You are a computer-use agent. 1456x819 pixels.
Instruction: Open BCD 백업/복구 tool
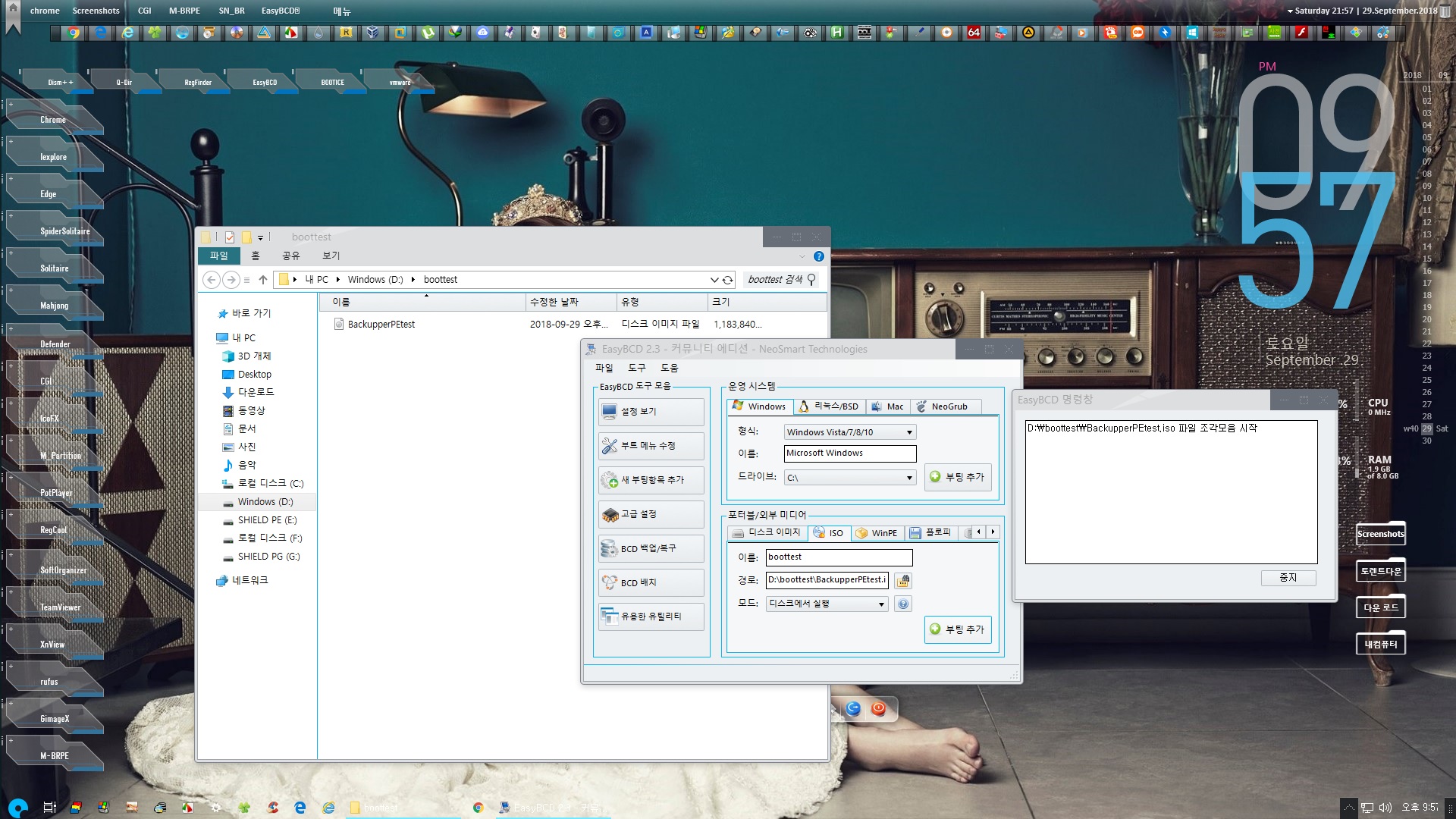click(651, 548)
